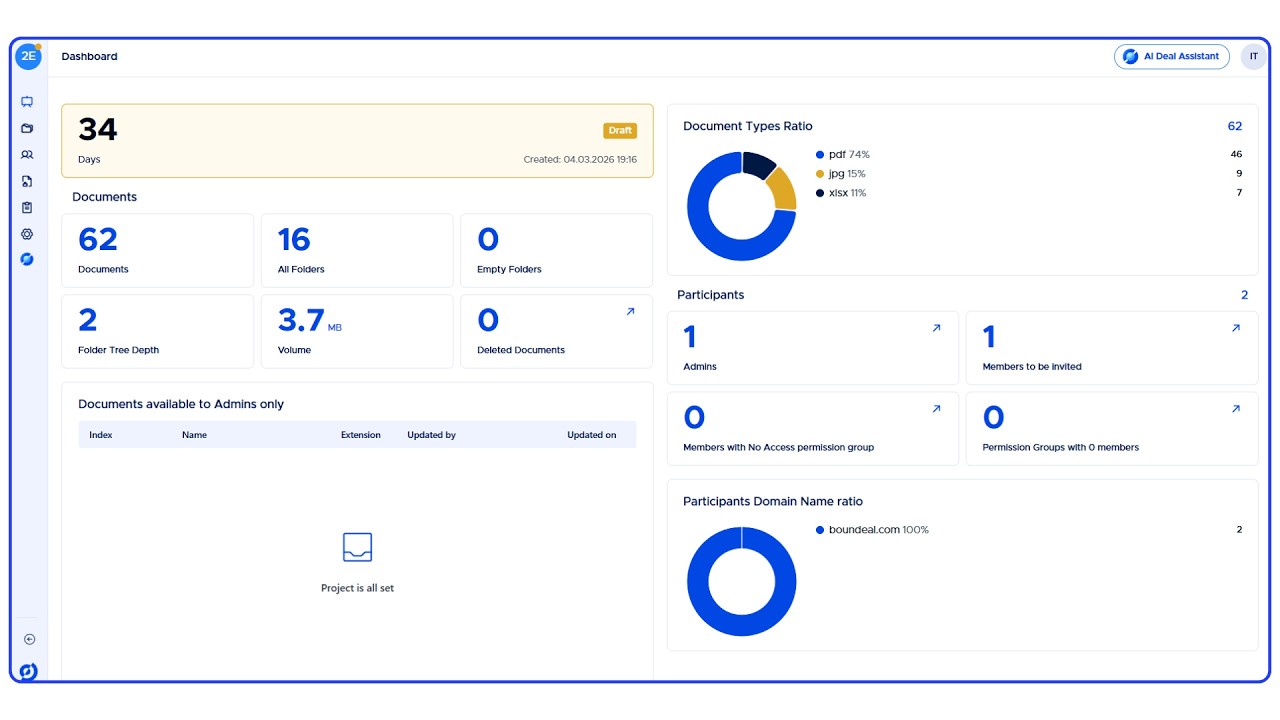The image size is (1280, 720).
Task: Sort by the Index column header
Action: (x=100, y=435)
